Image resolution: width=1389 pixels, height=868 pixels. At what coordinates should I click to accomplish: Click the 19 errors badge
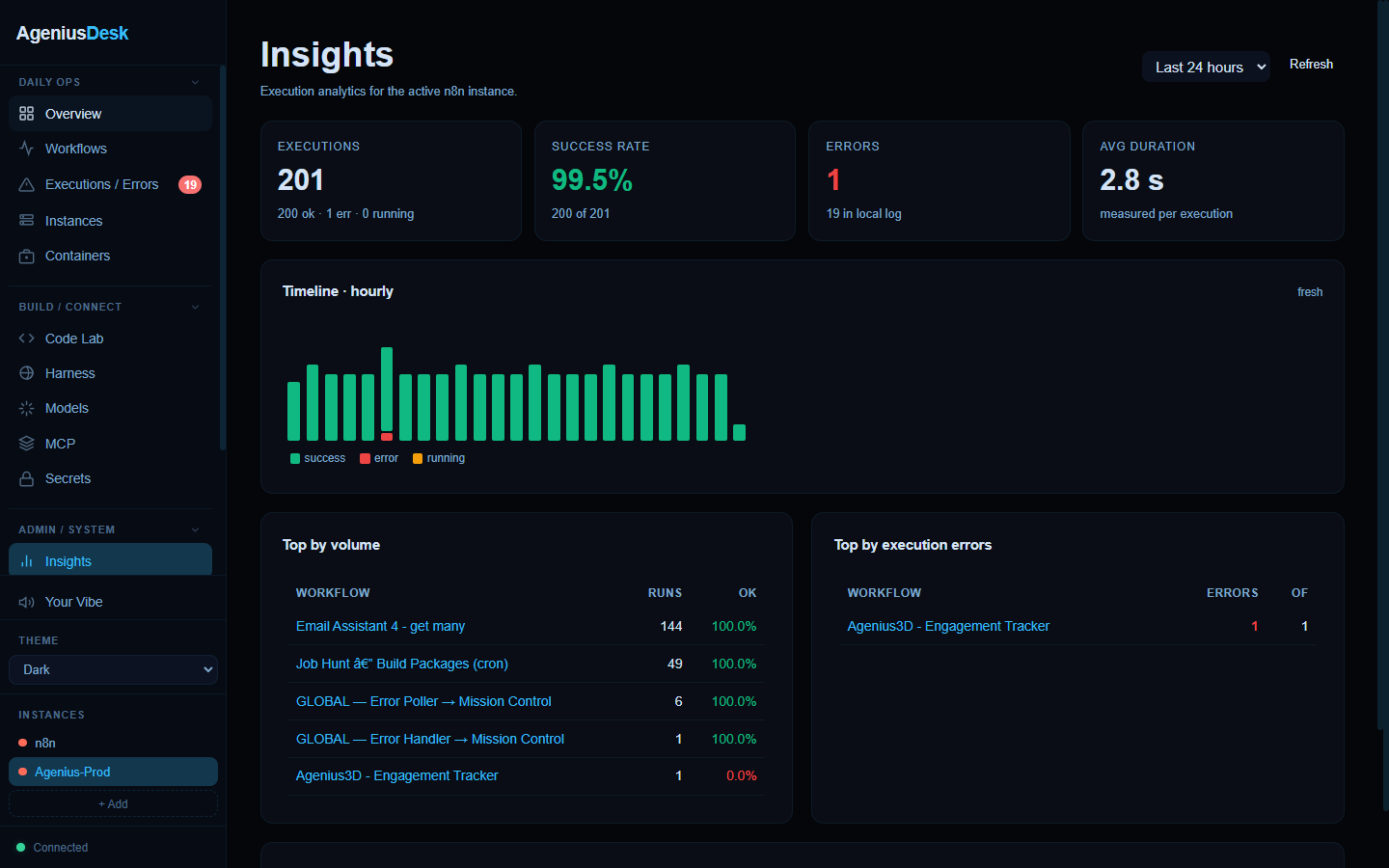(190, 184)
